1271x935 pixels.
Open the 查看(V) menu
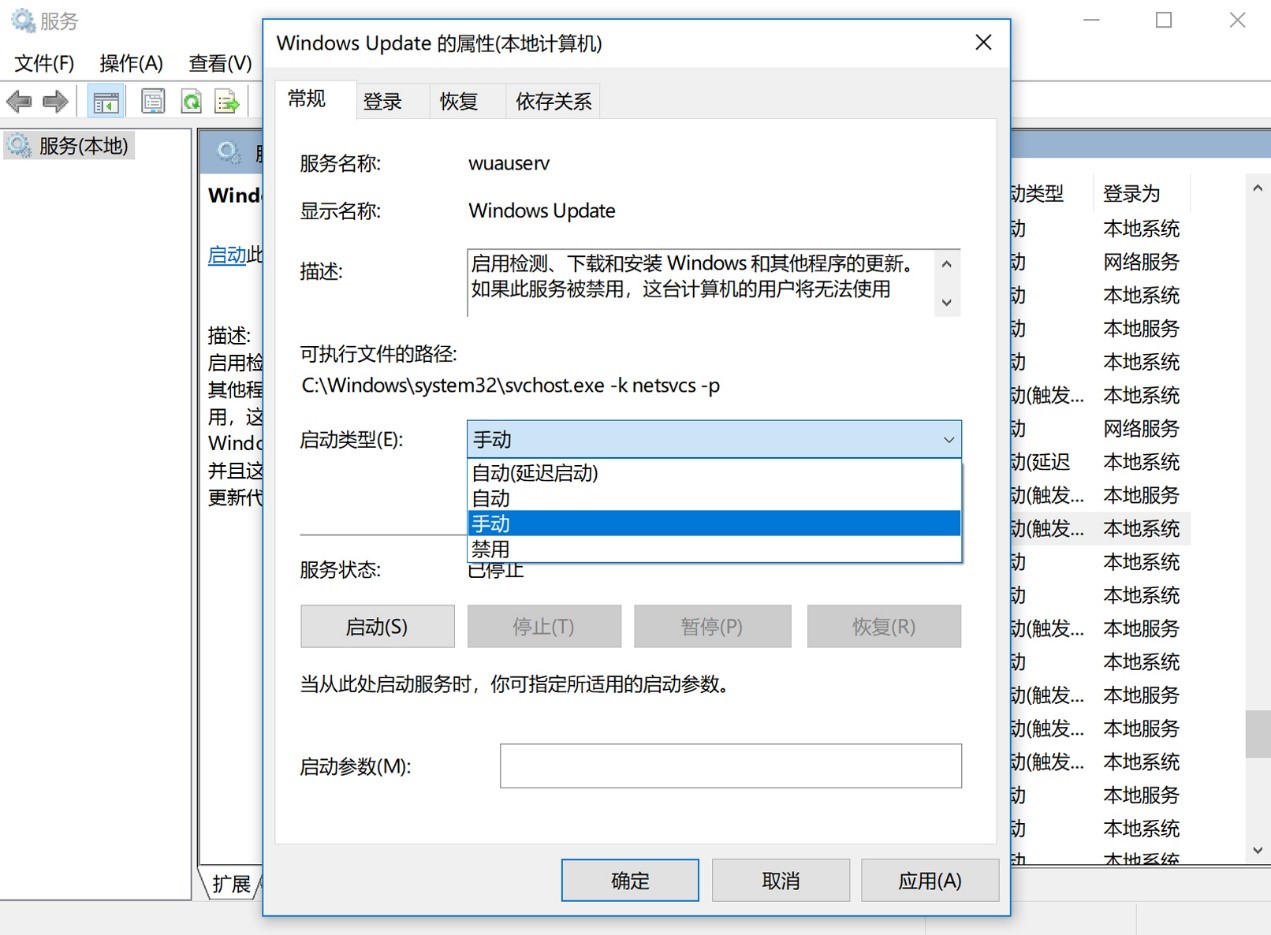point(219,62)
